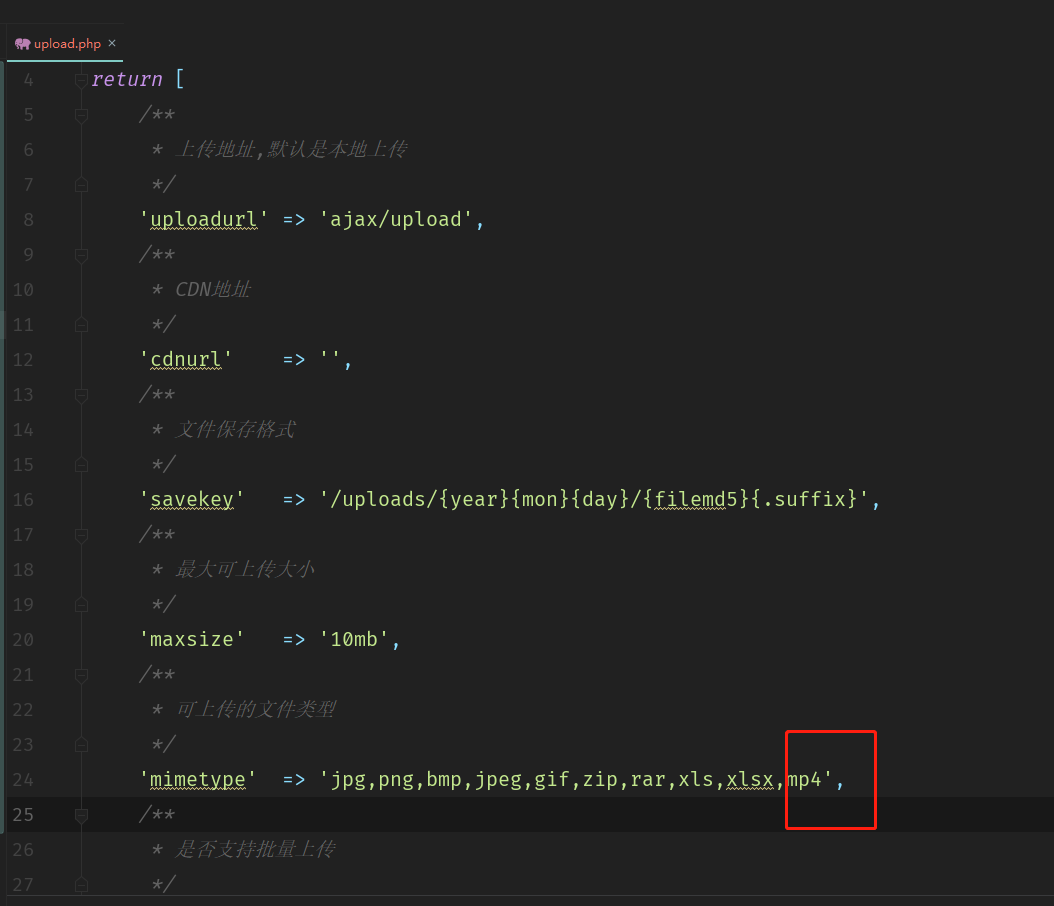Click line number 8 in gutter

(x=28, y=220)
